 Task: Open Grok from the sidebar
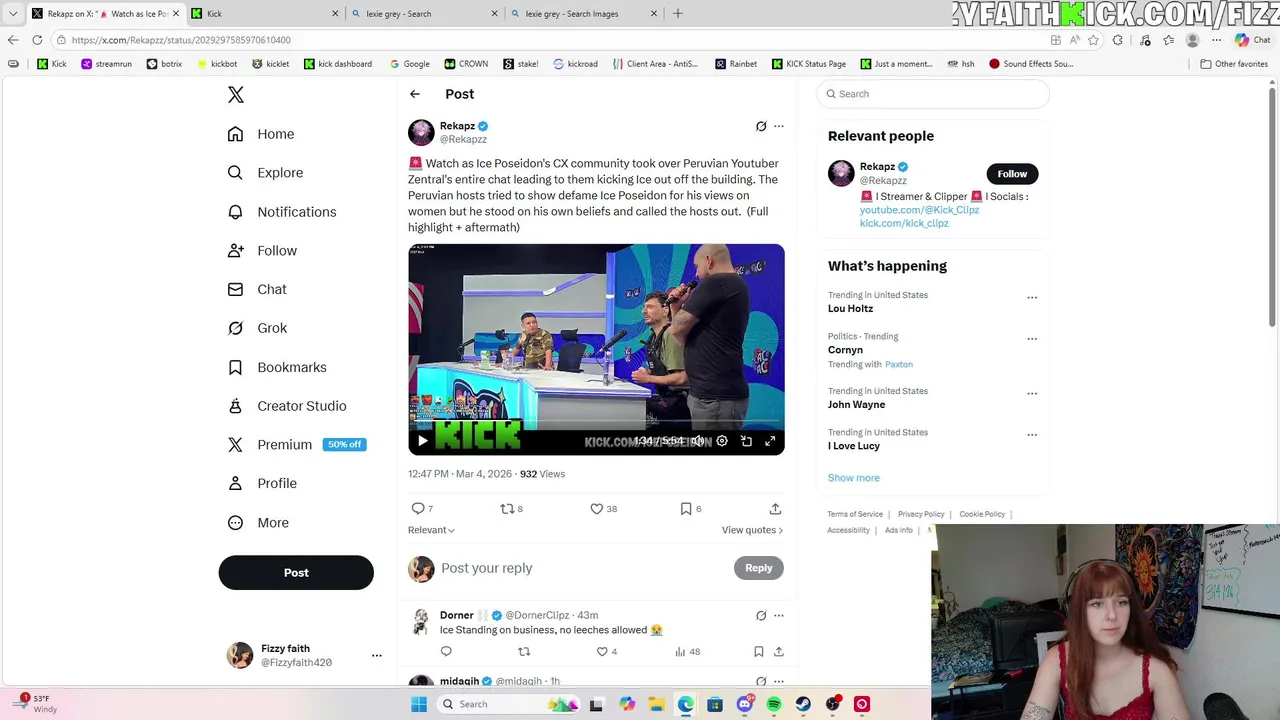[257, 328]
